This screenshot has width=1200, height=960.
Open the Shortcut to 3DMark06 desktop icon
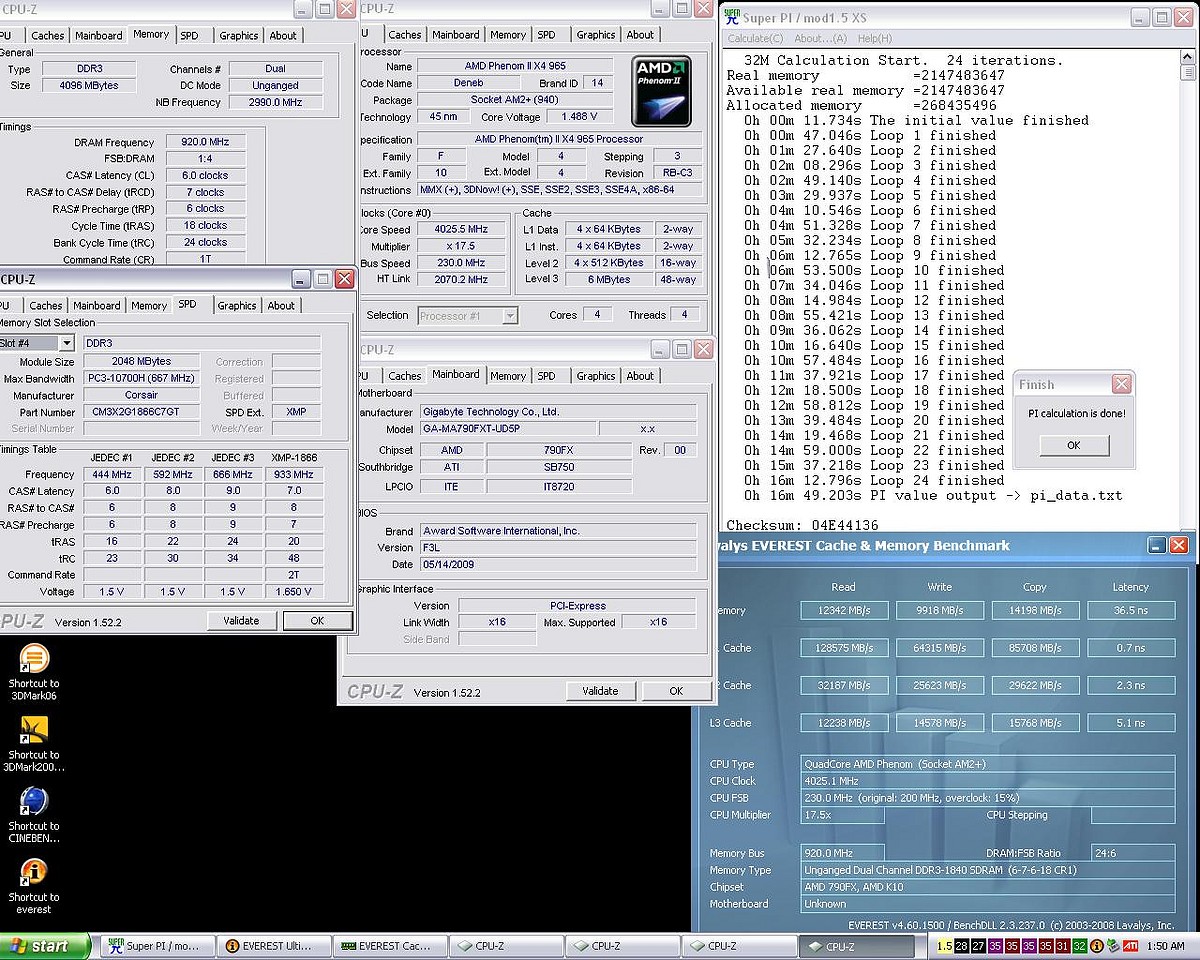33,673
